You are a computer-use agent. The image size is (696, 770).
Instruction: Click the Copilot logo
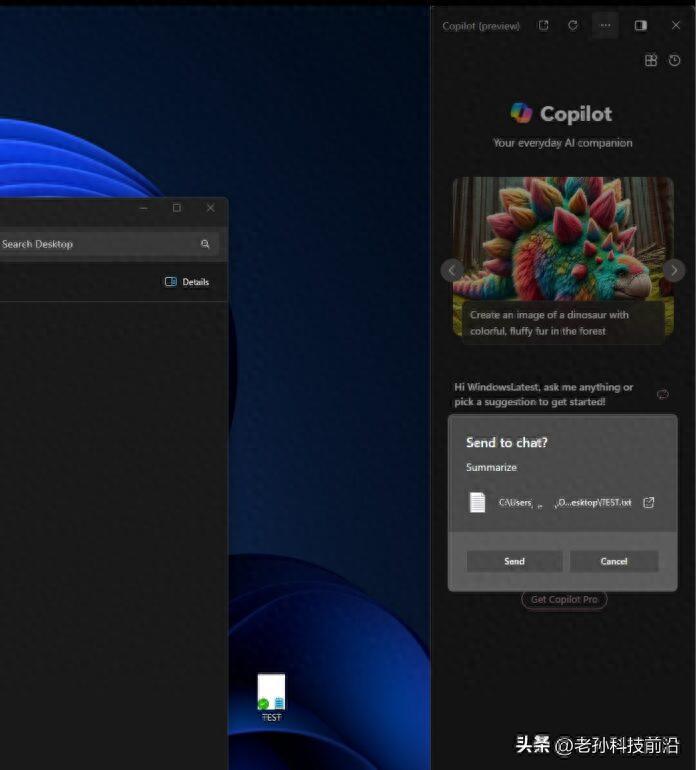[521, 113]
